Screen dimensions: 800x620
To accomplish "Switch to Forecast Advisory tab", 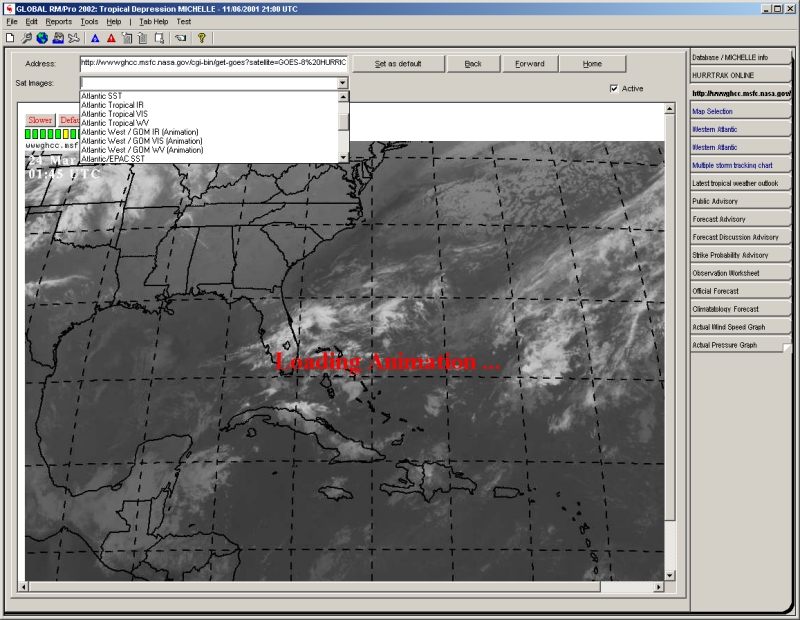I will [740, 219].
